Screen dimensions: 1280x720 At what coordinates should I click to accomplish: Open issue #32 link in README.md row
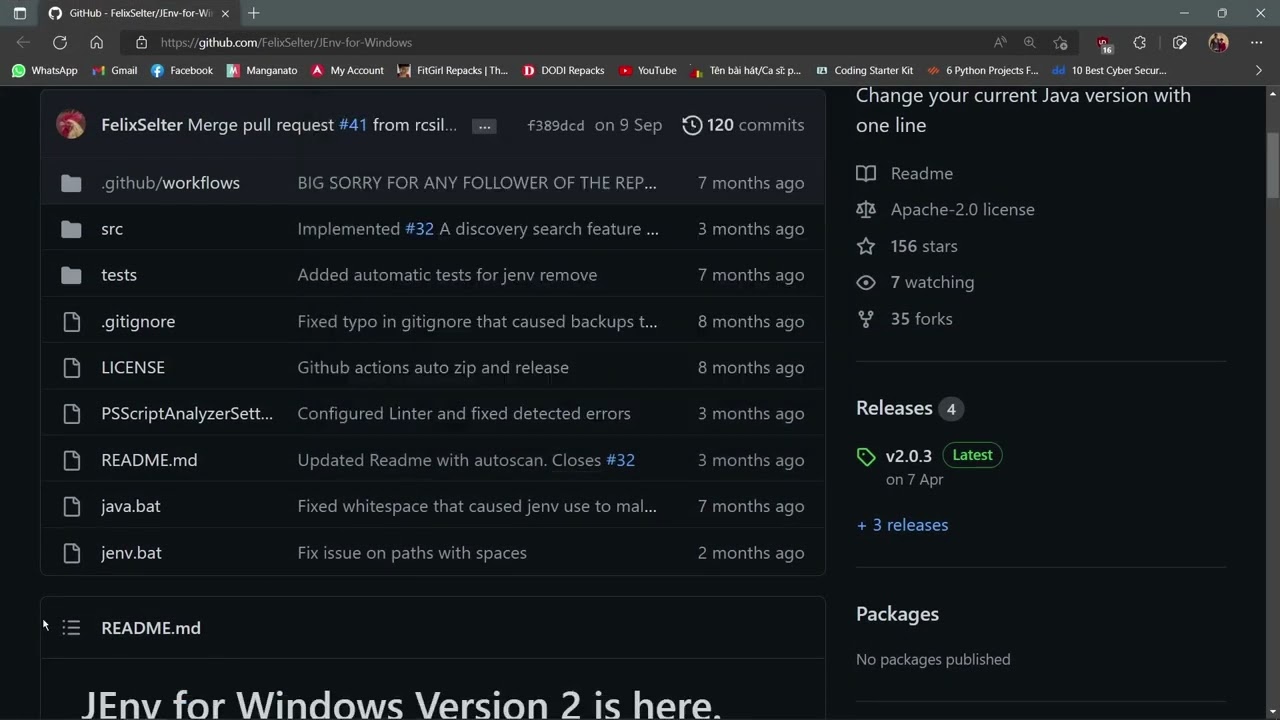coord(620,460)
